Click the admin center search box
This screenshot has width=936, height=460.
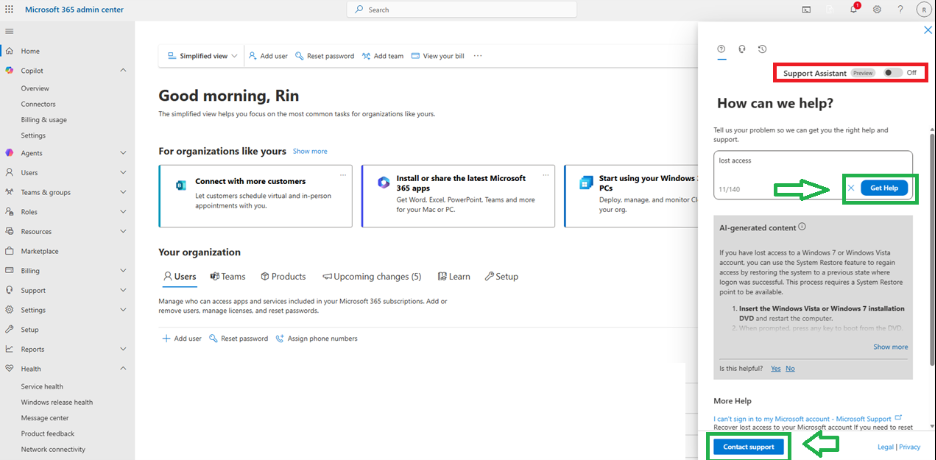(x=462, y=10)
